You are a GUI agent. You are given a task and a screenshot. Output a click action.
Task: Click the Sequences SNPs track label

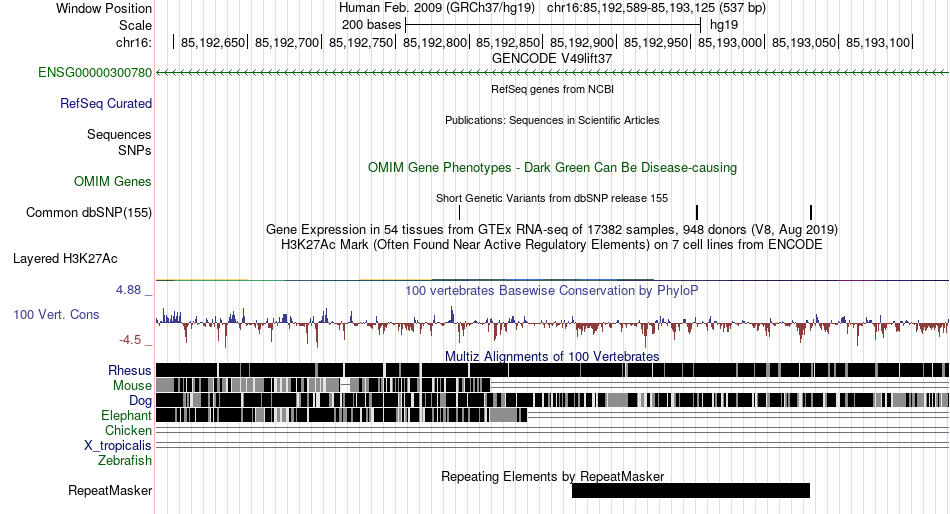(119, 142)
